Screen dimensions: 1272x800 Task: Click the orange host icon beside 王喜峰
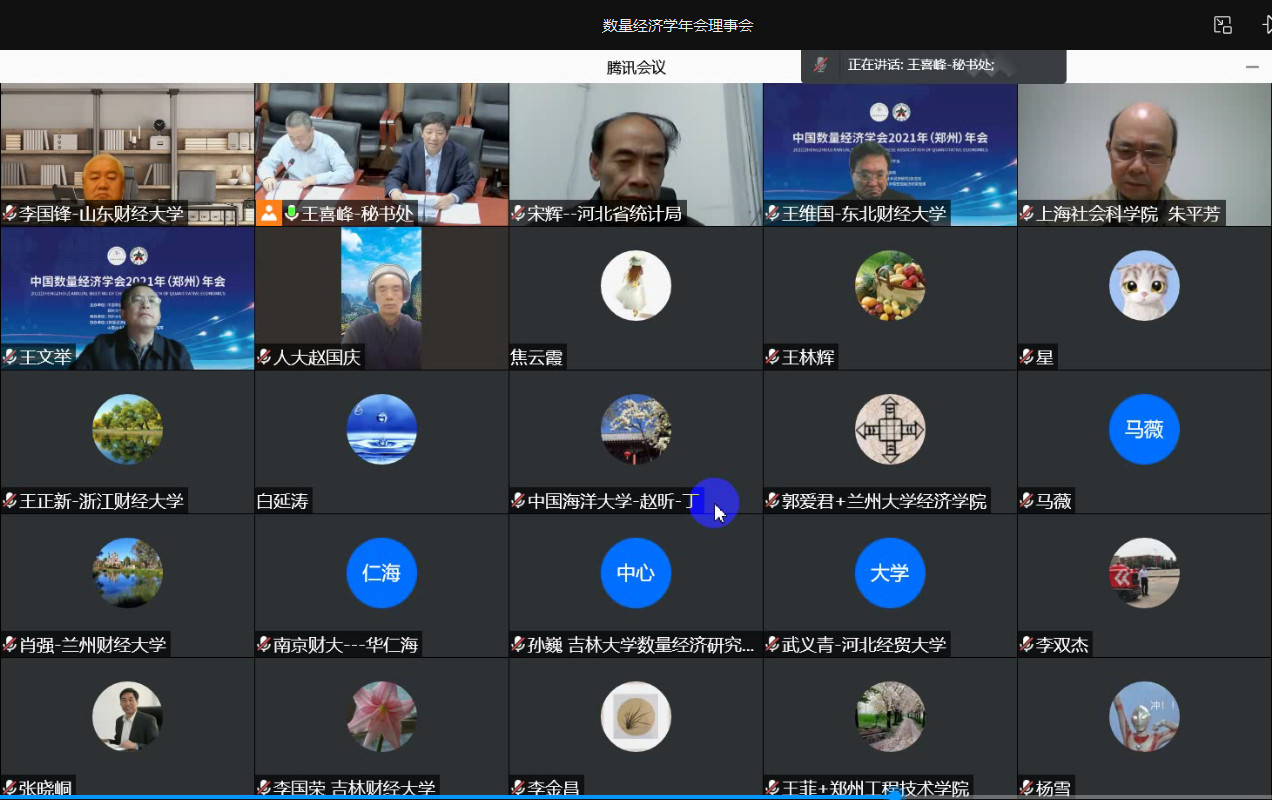269,213
